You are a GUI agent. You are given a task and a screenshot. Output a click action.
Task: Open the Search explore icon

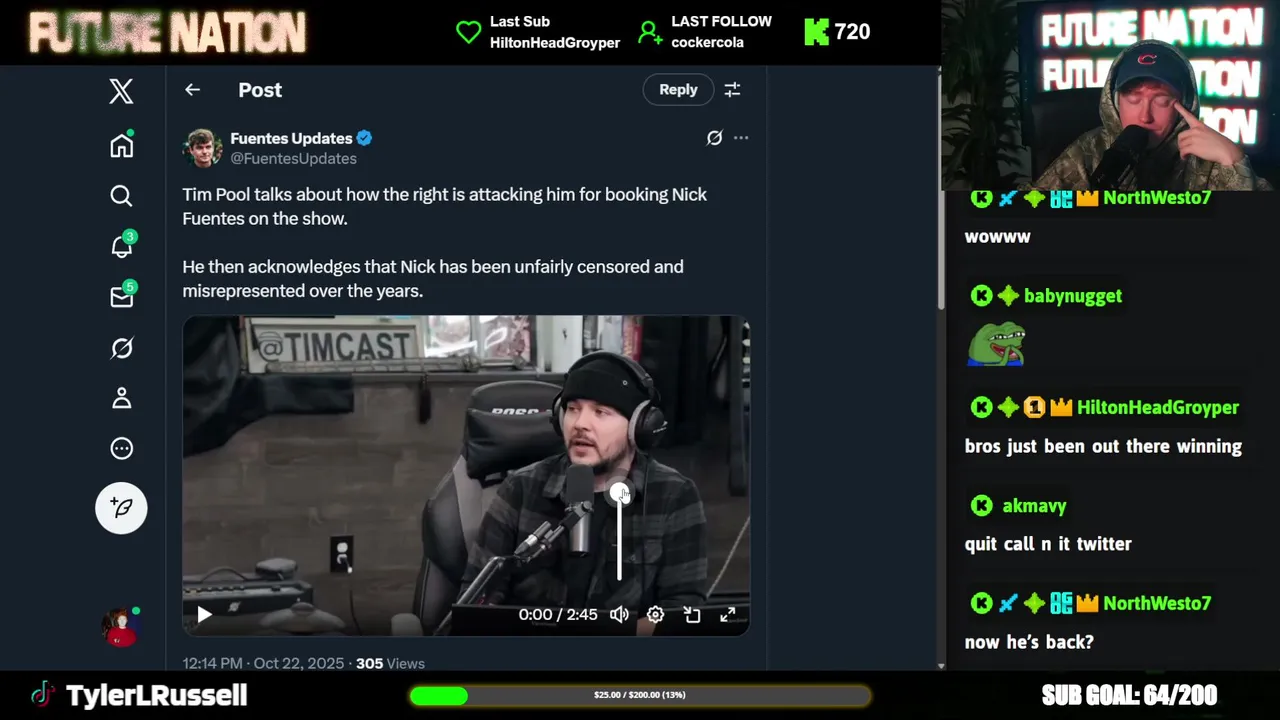tap(121, 196)
